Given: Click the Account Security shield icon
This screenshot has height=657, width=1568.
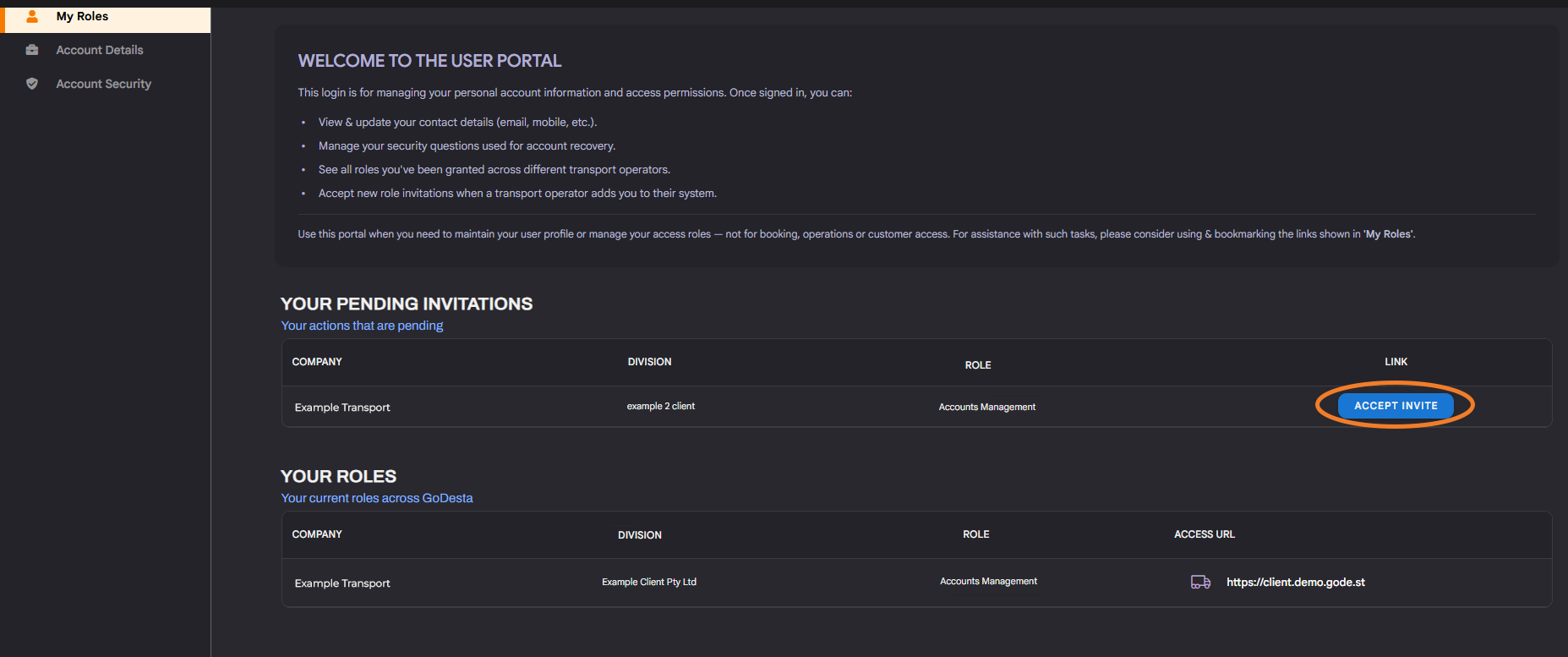Looking at the screenshot, I should pos(32,84).
